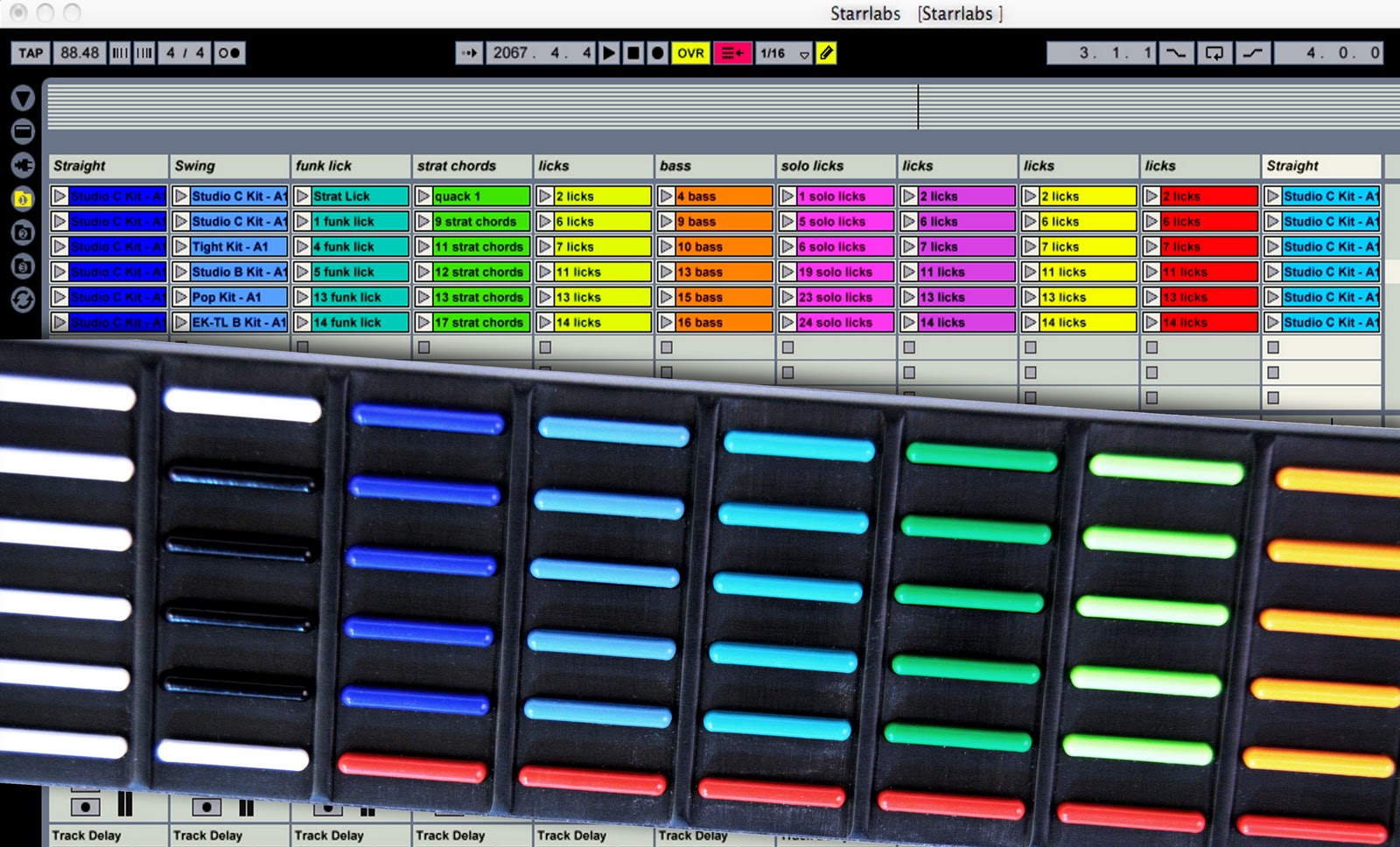Screen dimensions: 1400x847
Task: Click the TAP tempo button
Action: pos(31,53)
